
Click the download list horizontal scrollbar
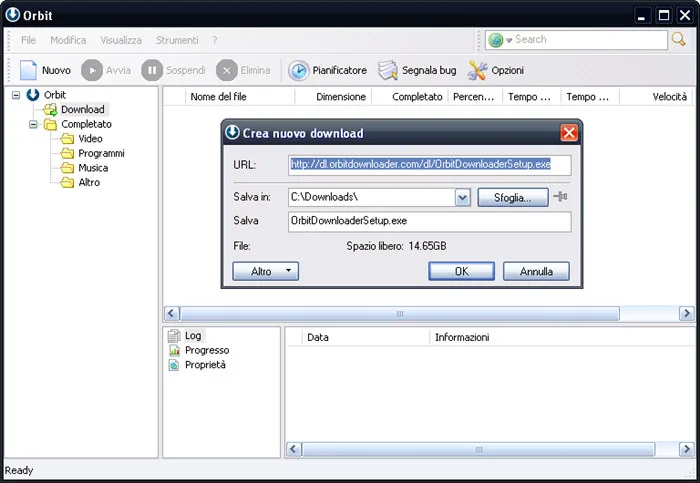tap(429, 313)
